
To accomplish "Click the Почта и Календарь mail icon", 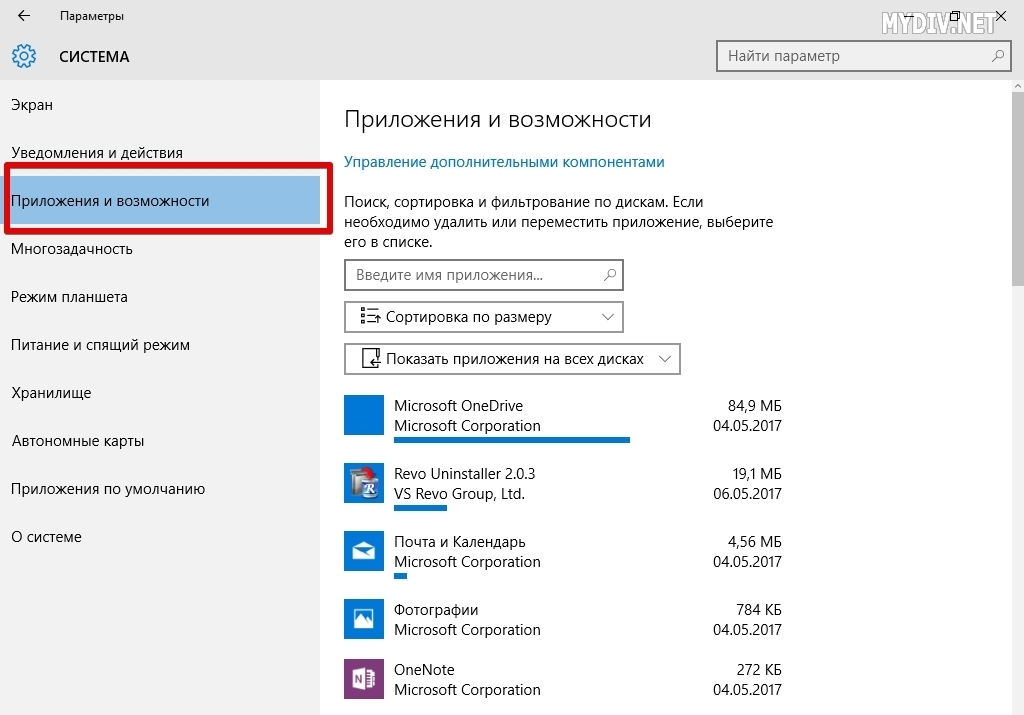I will coord(364,551).
